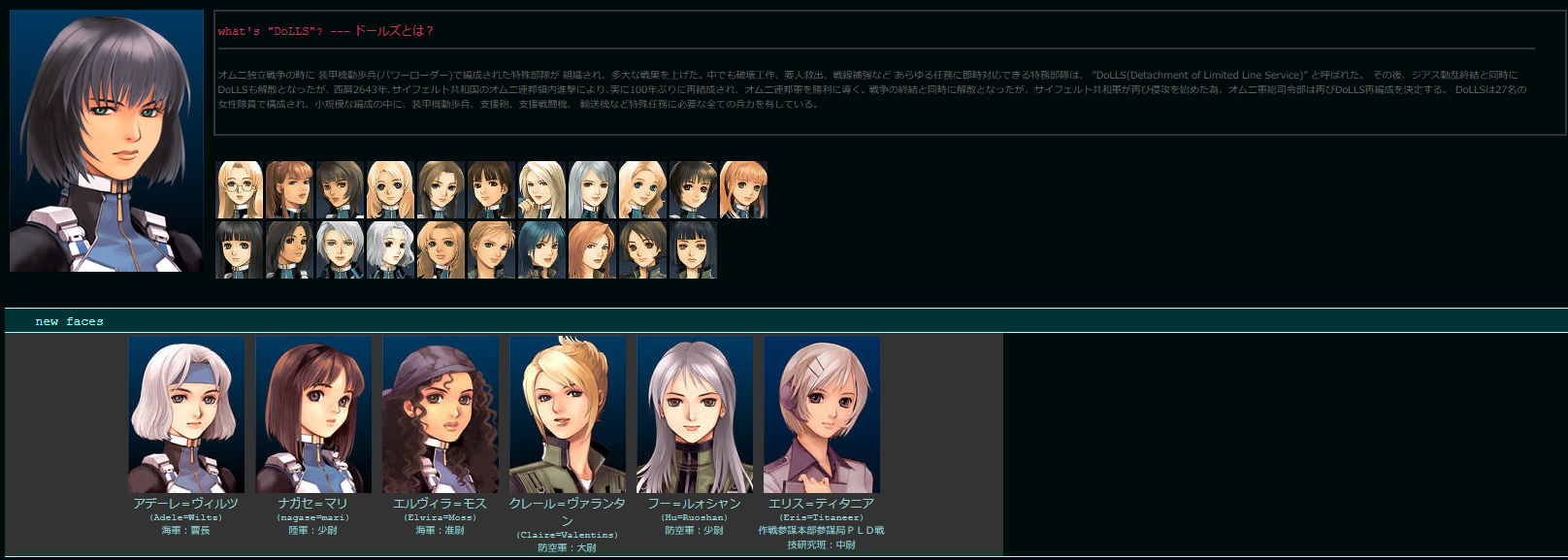Click the rank text 防空軍：大尉
Viewport: 1568px width, 560px height.
(x=568, y=548)
